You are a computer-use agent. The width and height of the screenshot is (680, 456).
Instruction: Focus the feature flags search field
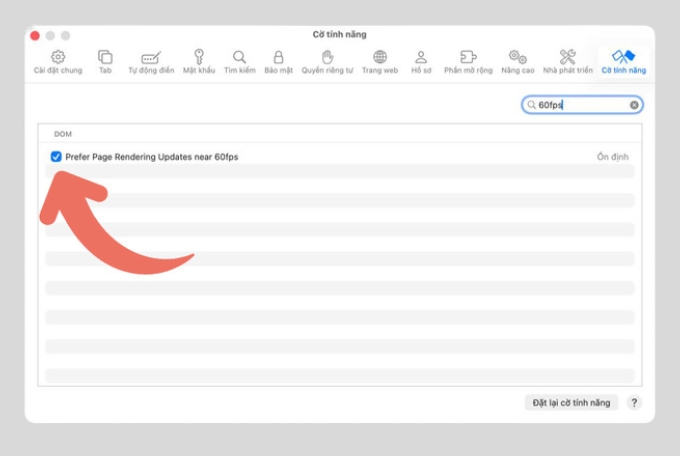click(x=582, y=105)
